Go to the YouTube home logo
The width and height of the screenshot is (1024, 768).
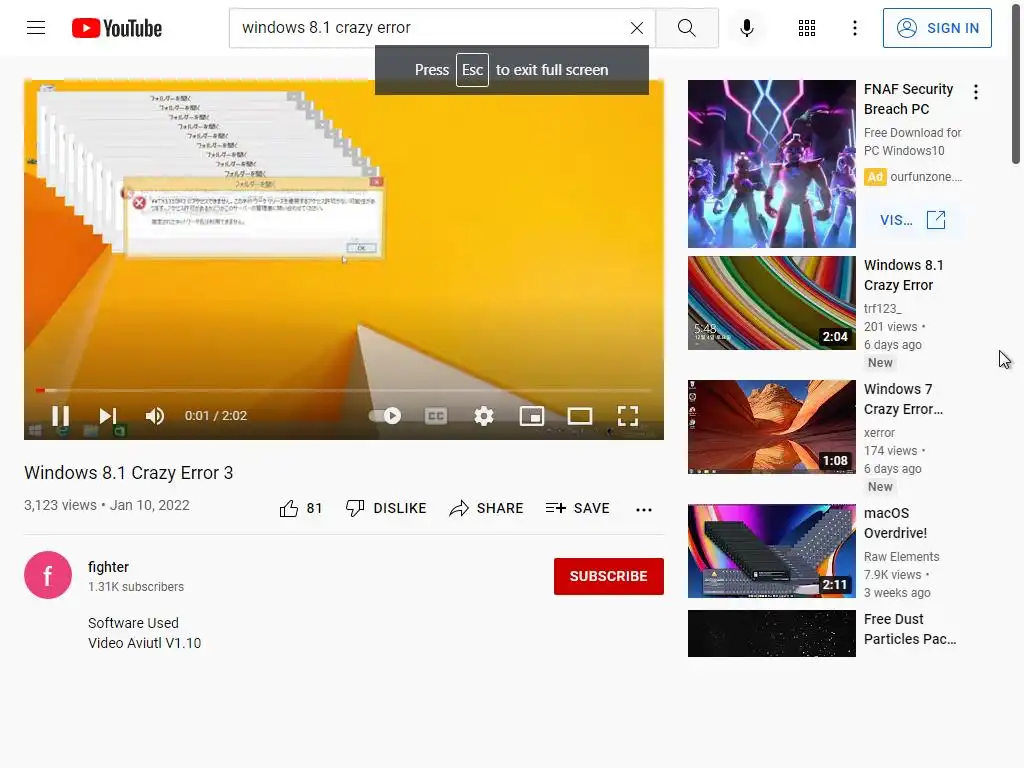(117, 28)
